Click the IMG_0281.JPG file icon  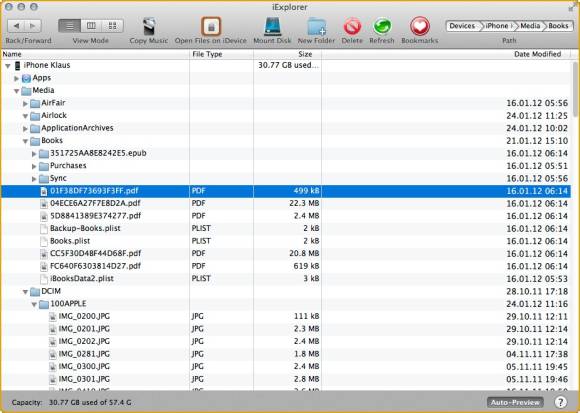tap(53, 355)
